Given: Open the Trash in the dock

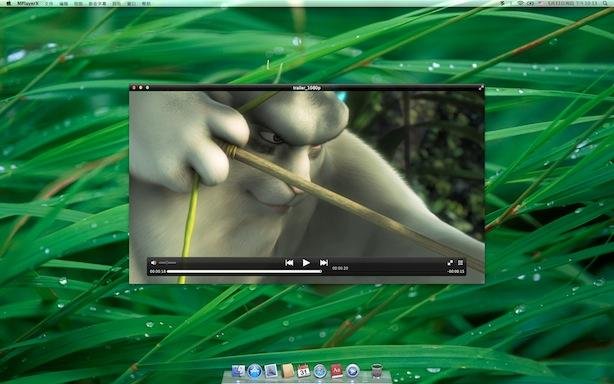Looking at the screenshot, I should 377,370.
